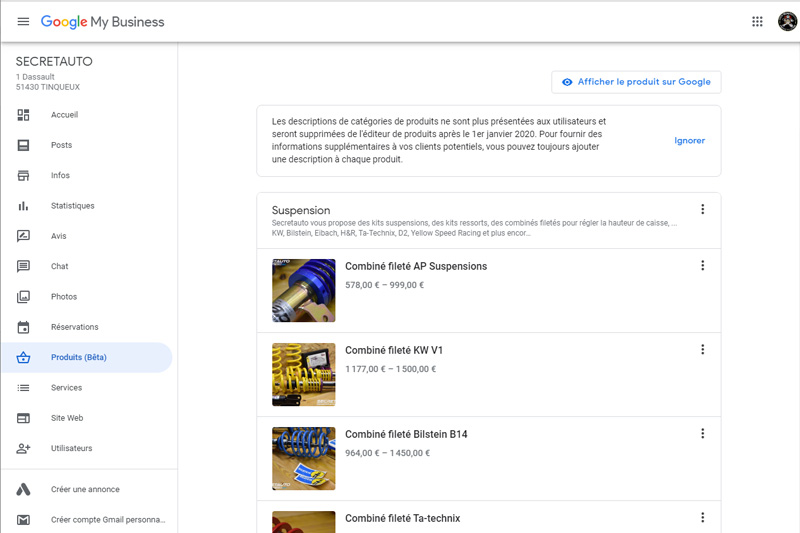This screenshot has height=533, width=800.
Task: Open the Services section
Action: point(66,388)
